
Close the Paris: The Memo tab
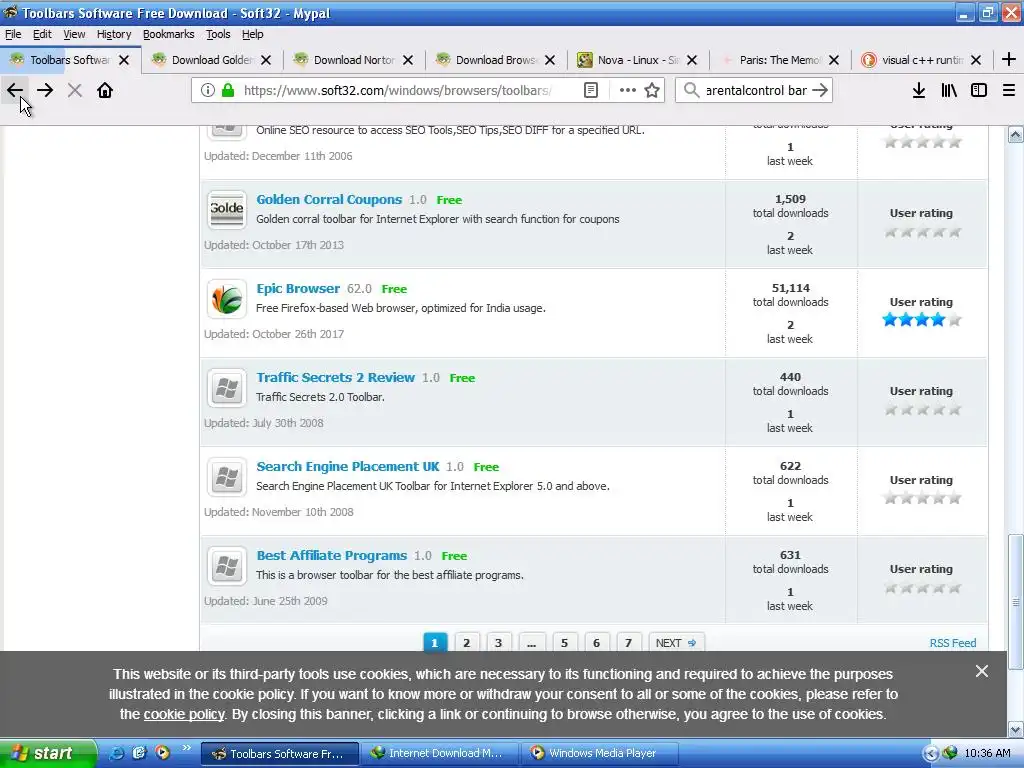pyautogui.click(x=834, y=60)
